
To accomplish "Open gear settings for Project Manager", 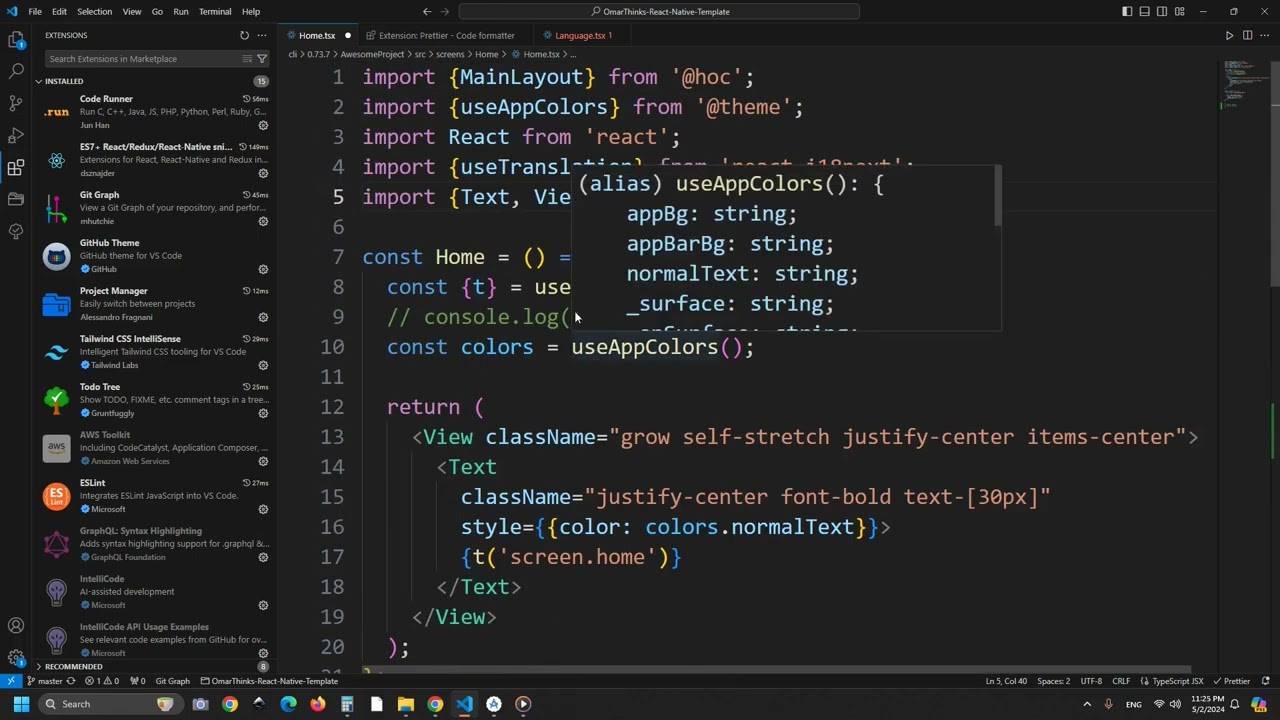I will [x=263, y=317].
